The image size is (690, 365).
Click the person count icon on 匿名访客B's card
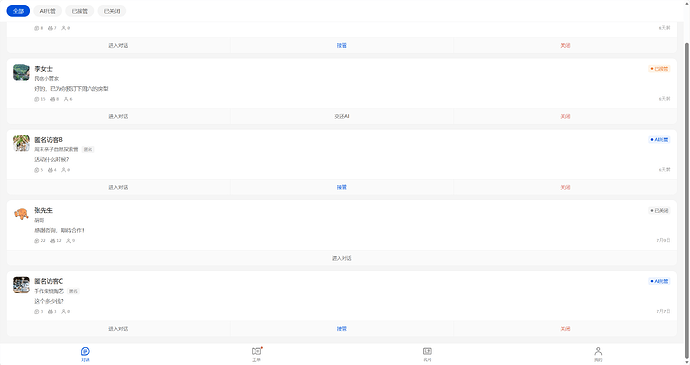pos(63,170)
